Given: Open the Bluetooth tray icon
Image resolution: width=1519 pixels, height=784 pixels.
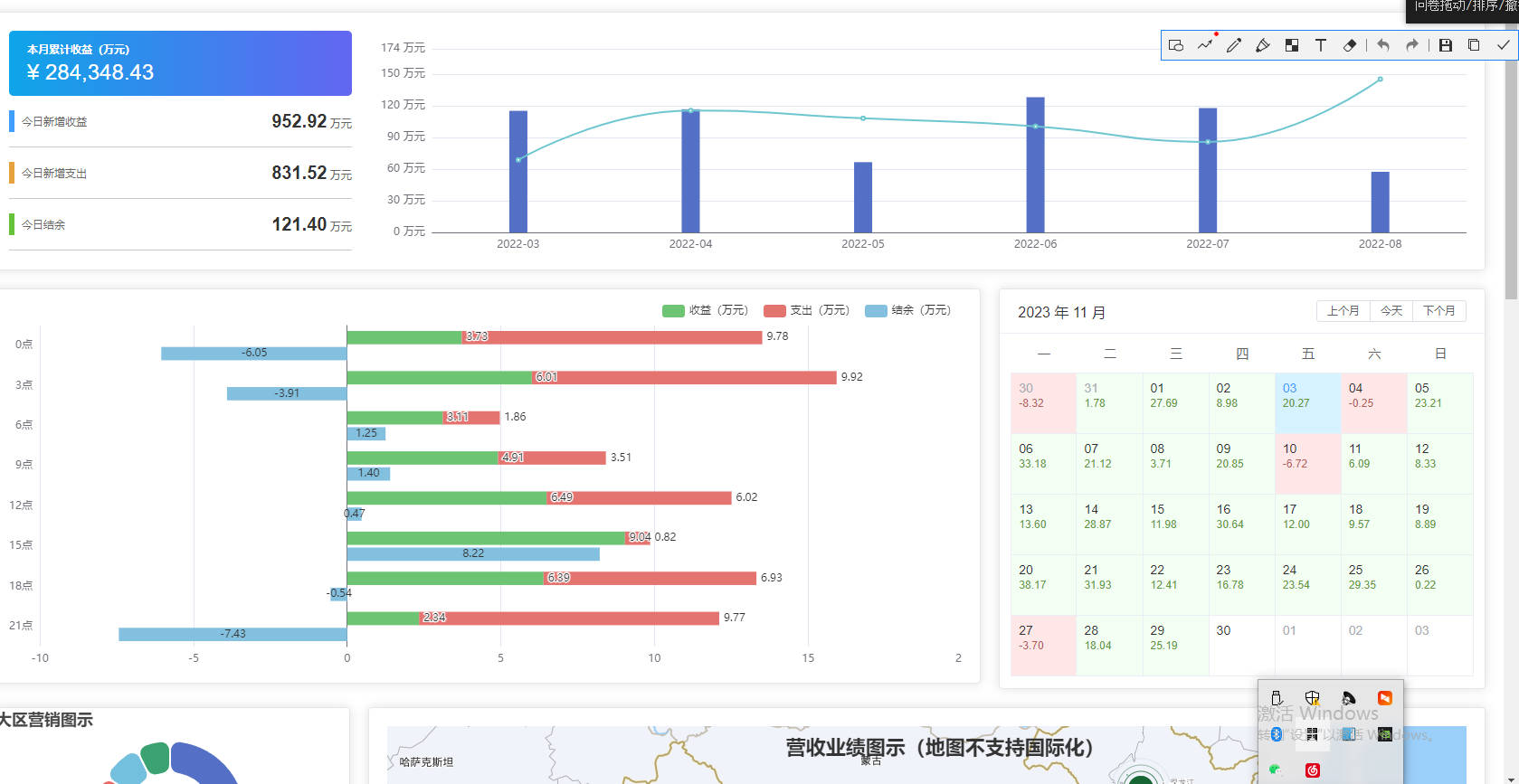Looking at the screenshot, I should [x=1277, y=734].
